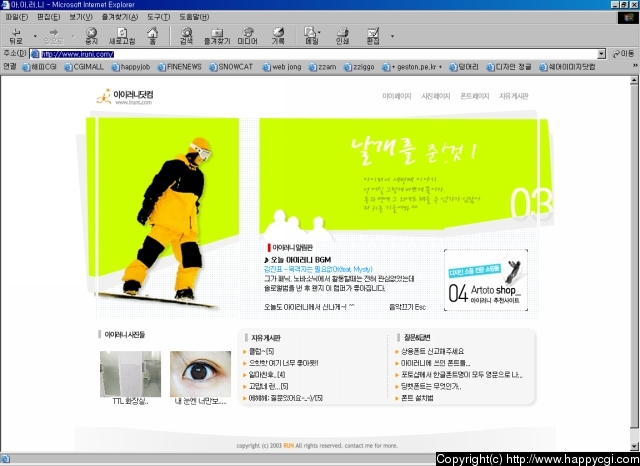This screenshot has height=466, width=640.
Task: Open web jong link in links bar
Action: coord(282,67)
